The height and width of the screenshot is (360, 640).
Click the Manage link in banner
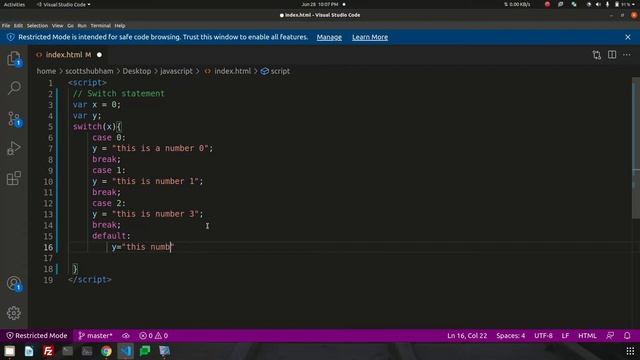[x=329, y=37]
